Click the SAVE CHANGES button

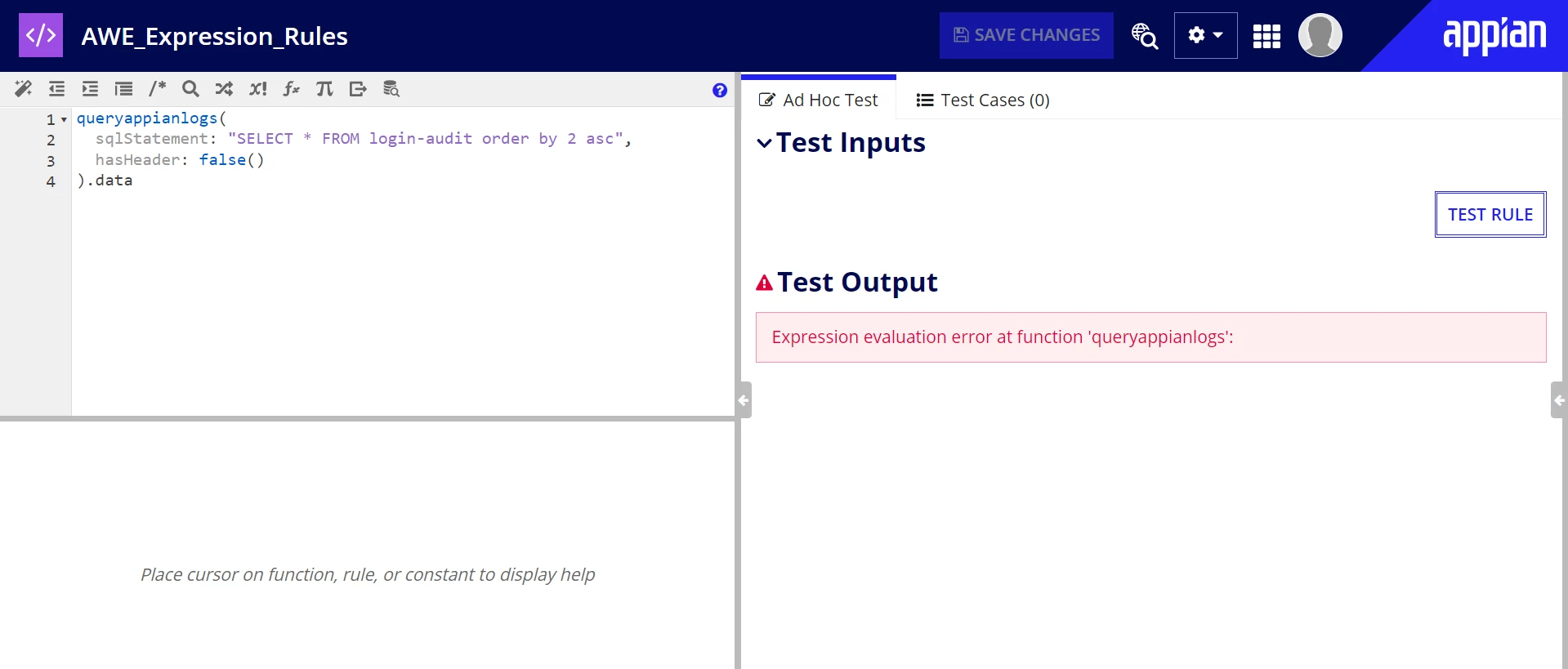[x=1026, y=35]
